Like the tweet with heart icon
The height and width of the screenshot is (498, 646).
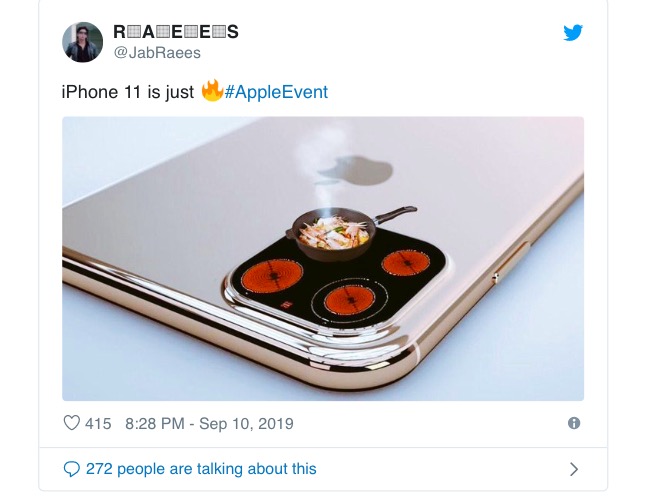point(72,423)
